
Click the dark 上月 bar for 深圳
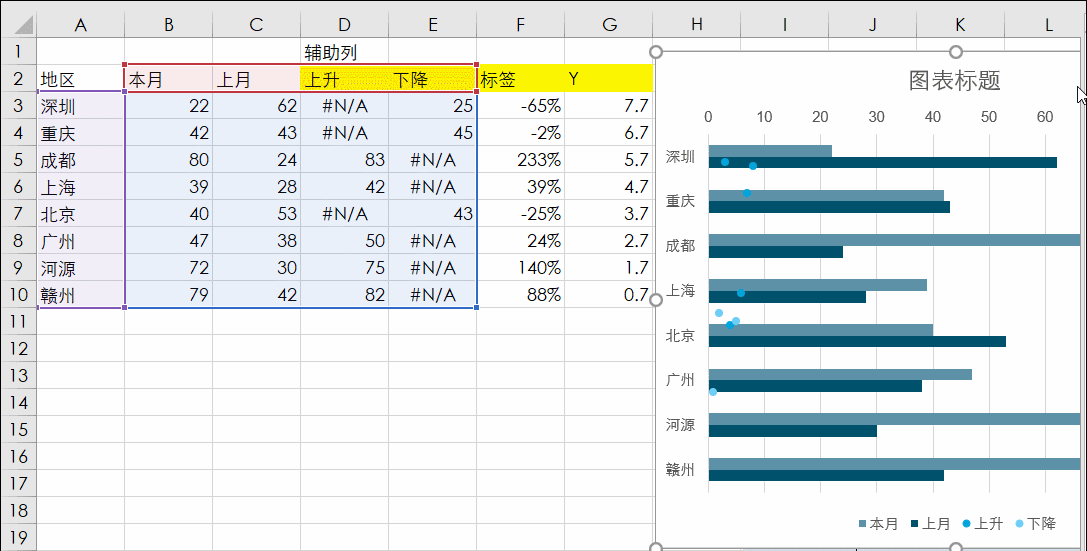882,162
